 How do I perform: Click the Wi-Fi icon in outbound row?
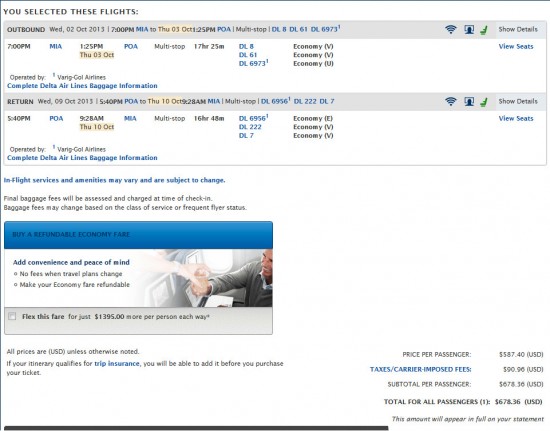(x=451, y=29)
